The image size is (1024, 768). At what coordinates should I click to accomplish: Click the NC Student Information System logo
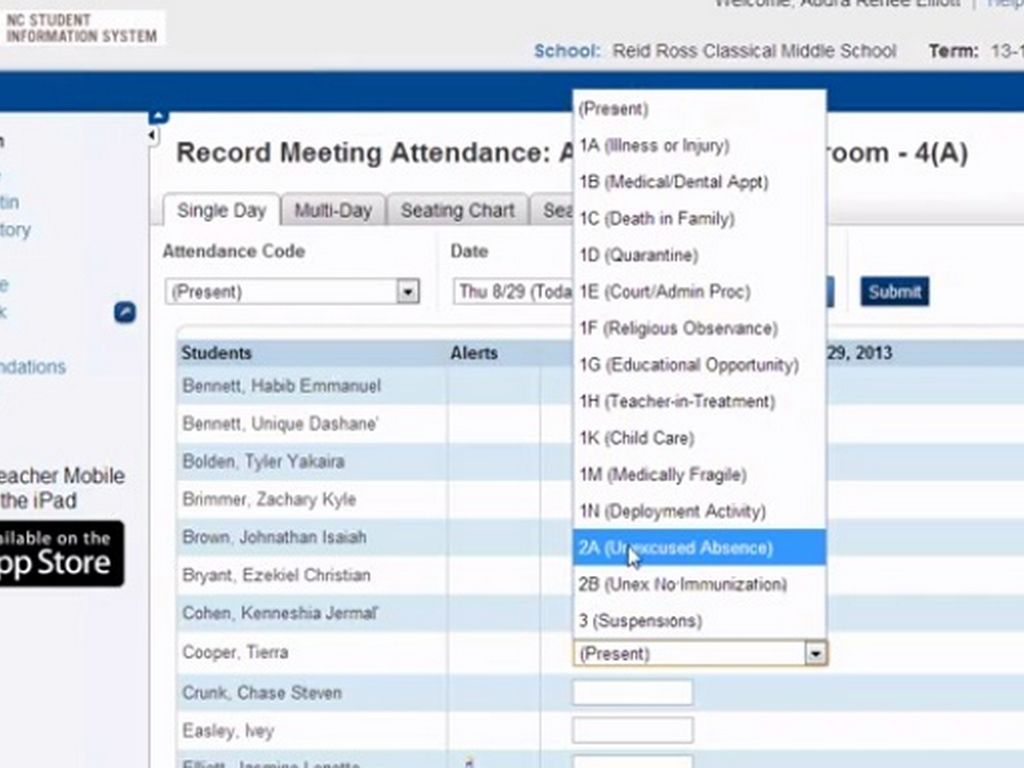click(82, 28)
